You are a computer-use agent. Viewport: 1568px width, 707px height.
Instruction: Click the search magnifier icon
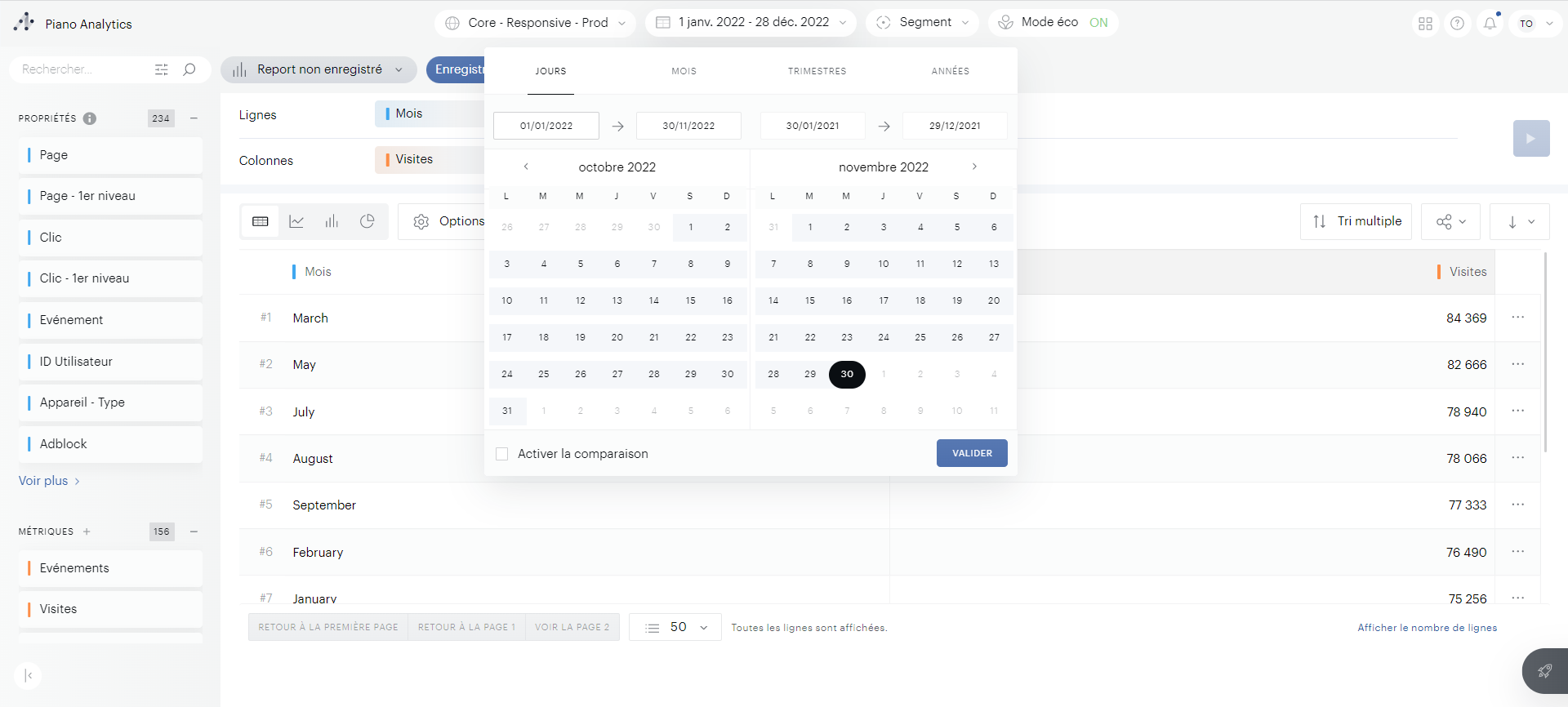click(x=189, y=69)
